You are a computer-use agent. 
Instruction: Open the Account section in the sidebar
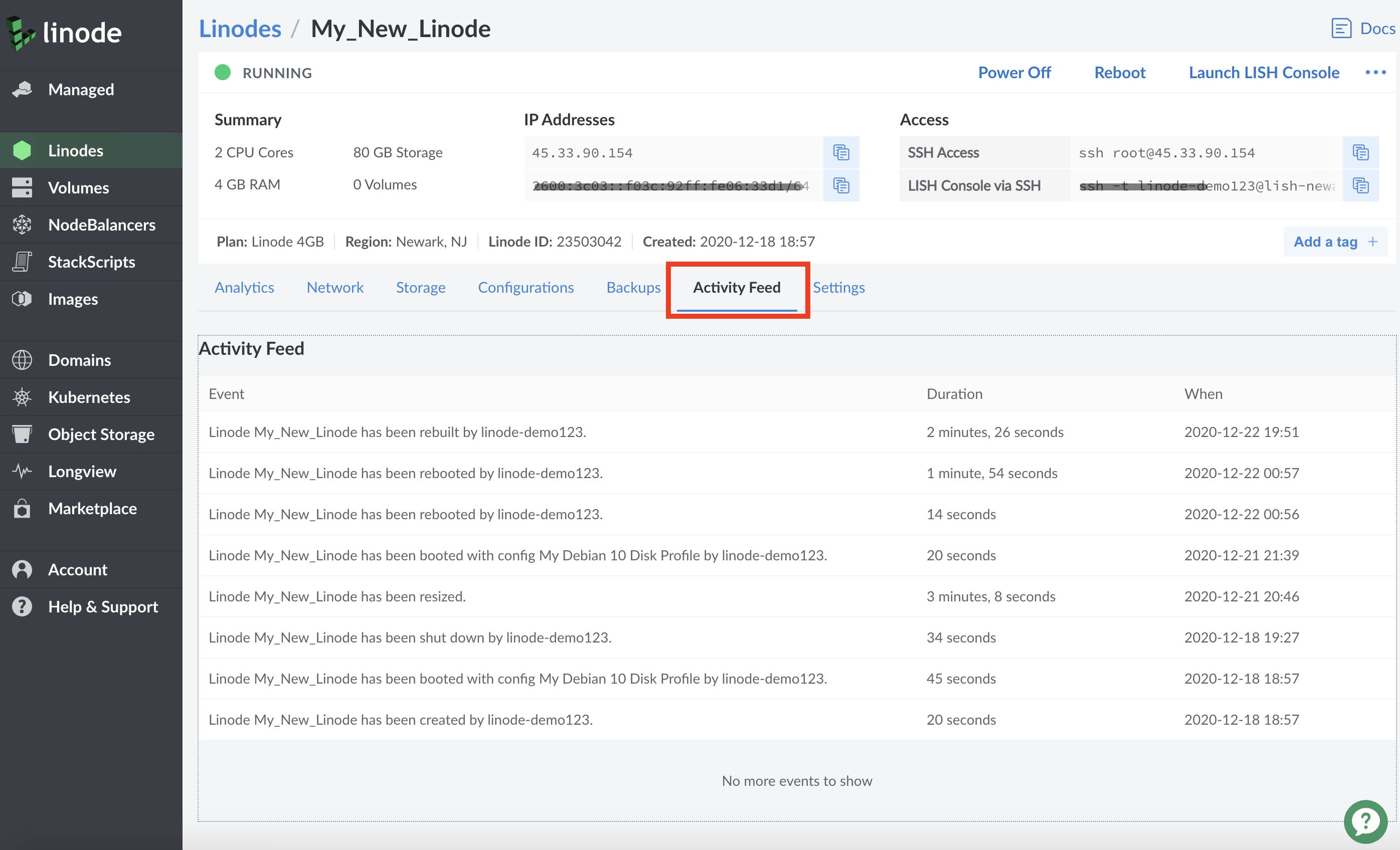tap(77, 569)
